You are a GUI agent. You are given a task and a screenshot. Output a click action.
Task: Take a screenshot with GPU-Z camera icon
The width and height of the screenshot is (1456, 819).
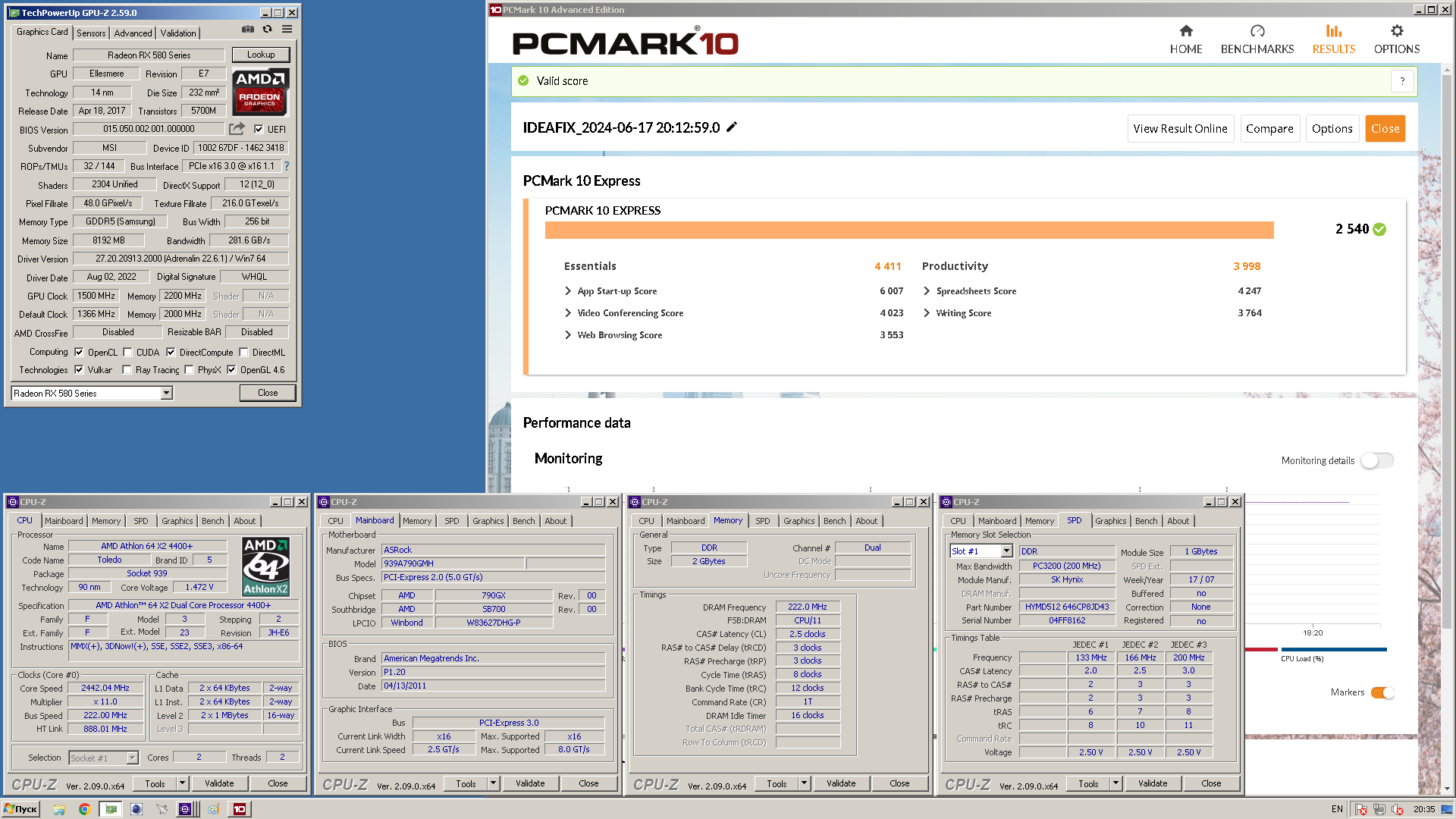[x=248, y=30]
